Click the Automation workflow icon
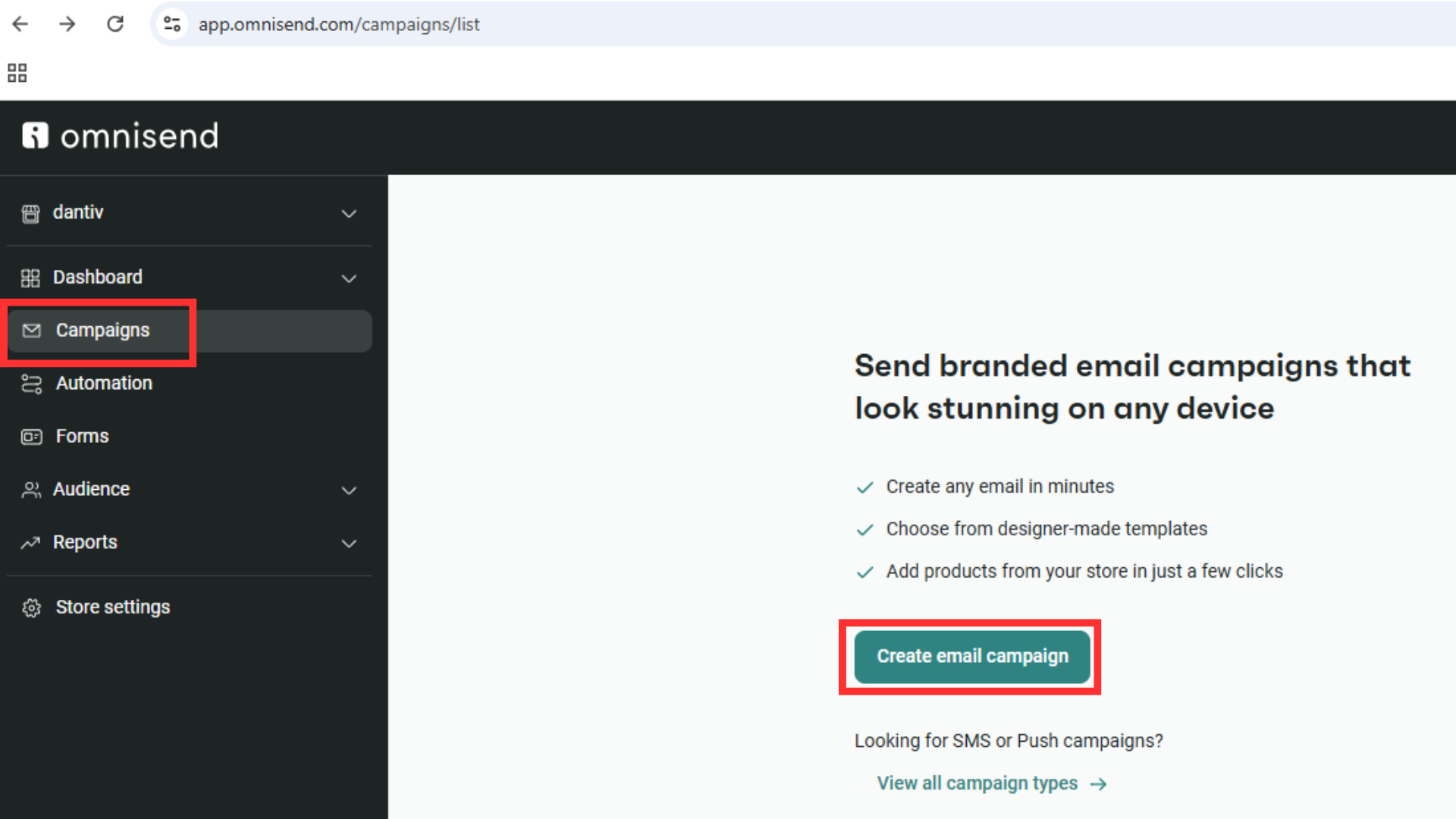The width and height of the screenshot is (1456, 819). click(x=32, y=384)
